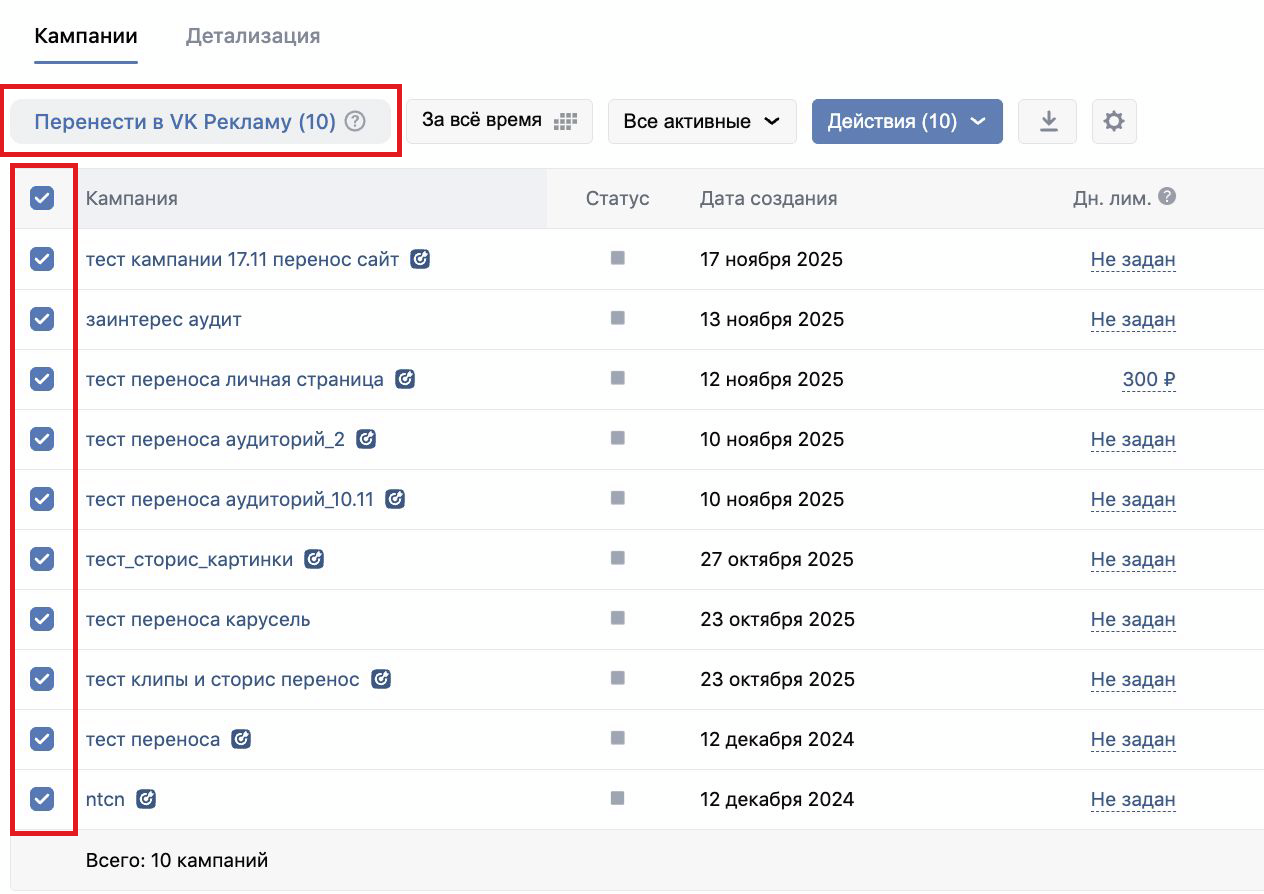Open 'За всё время' date range picker
1264x894 pixels.
point(499,121)
